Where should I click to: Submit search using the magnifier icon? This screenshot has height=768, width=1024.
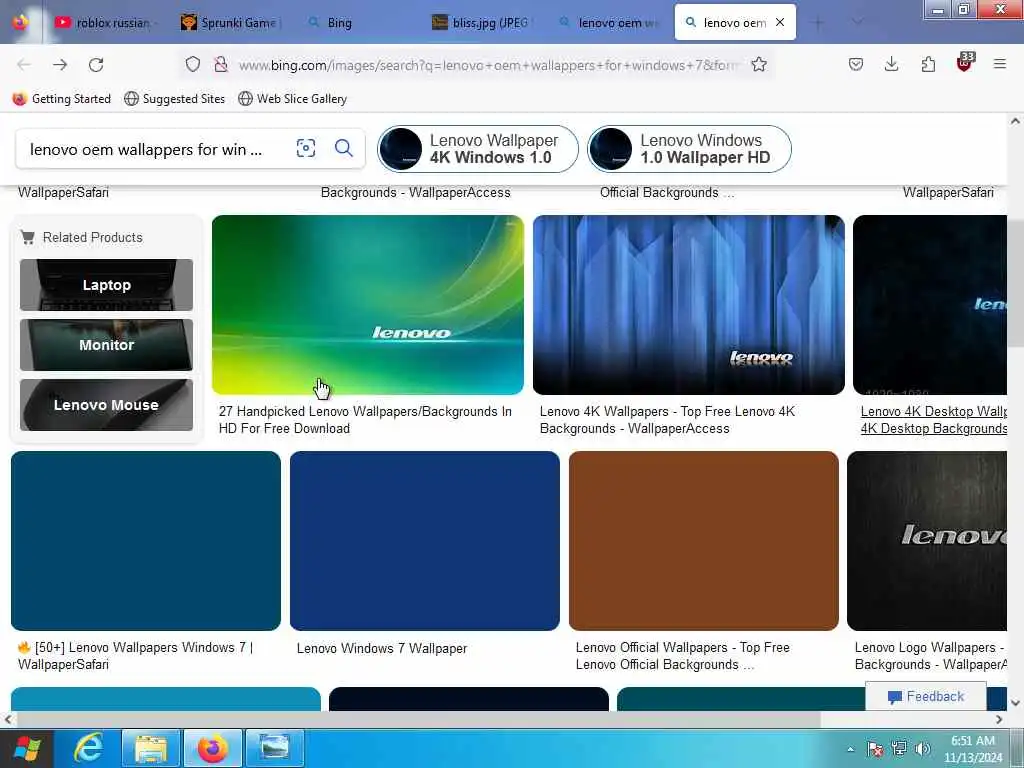[344, 148]
